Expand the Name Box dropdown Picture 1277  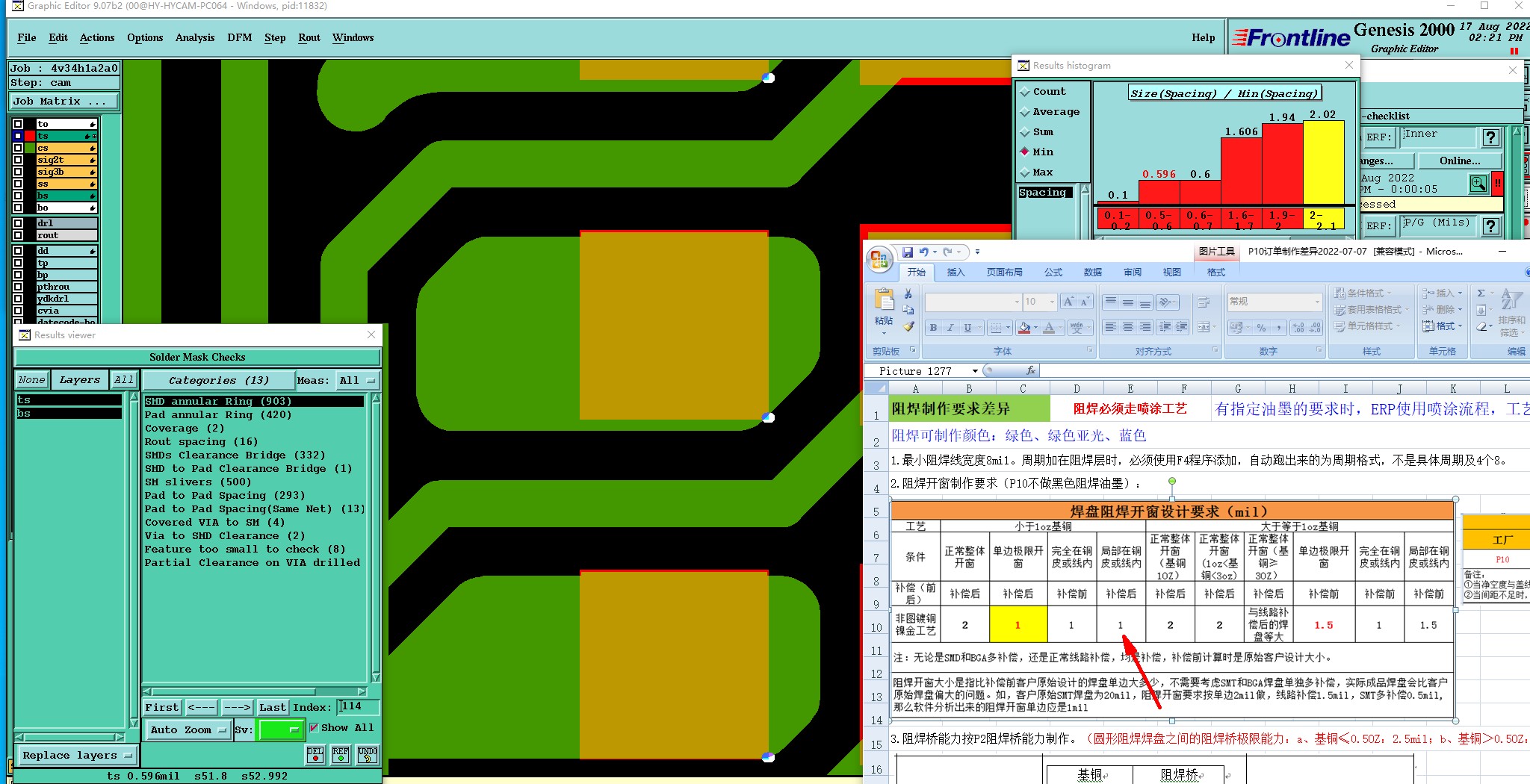click(x=975, y=371)
